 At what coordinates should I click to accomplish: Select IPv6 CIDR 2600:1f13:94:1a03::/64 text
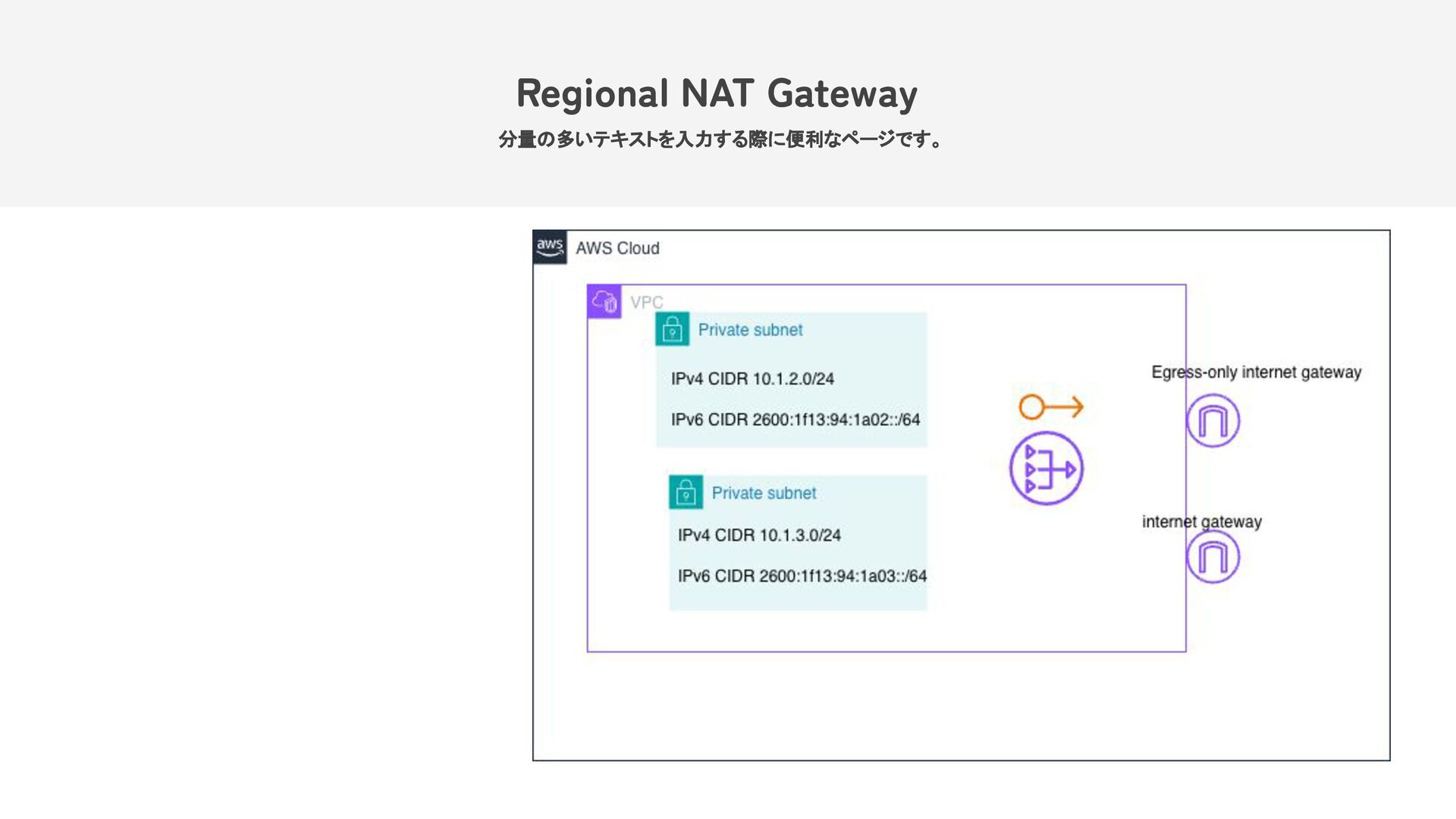pyautogui.click(x=802, y=576)
